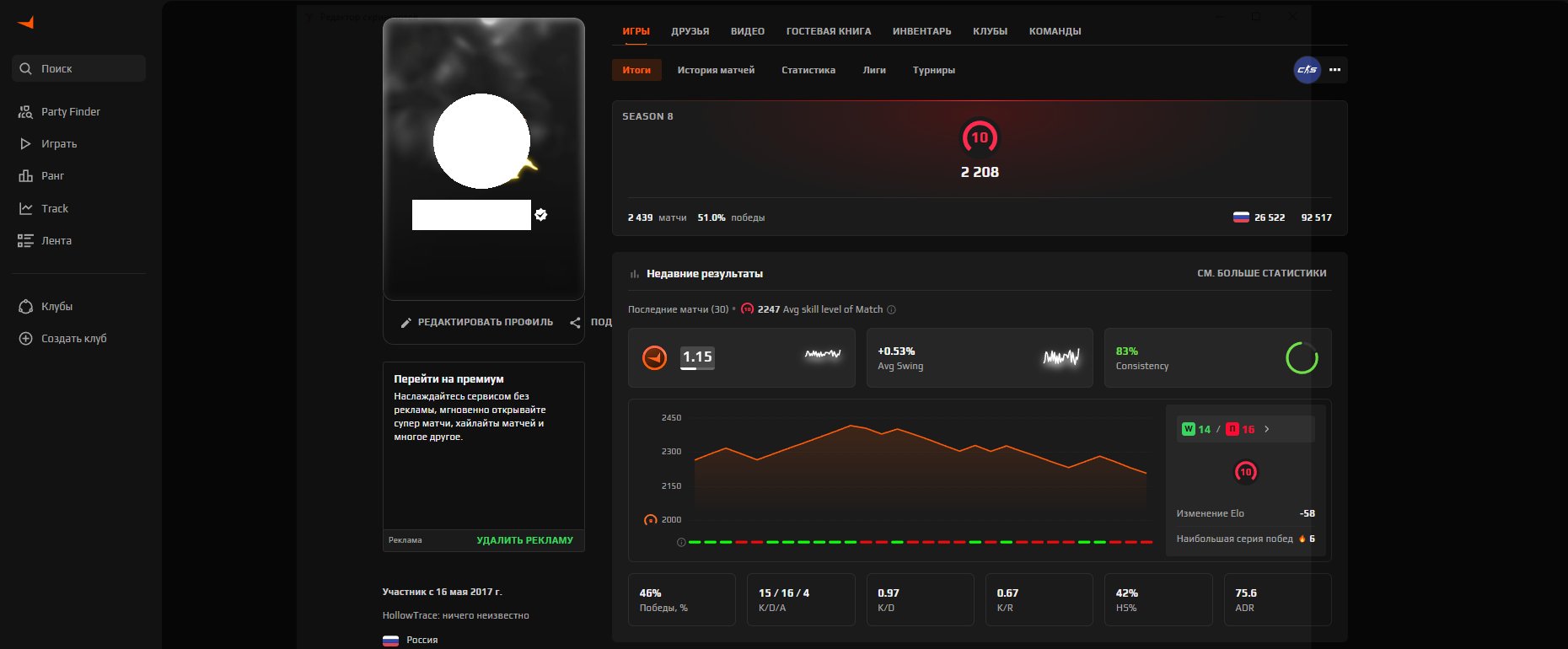Click the share icon below the profile card
This screenshot has height=649, width=1568.
tap(575, 323)
